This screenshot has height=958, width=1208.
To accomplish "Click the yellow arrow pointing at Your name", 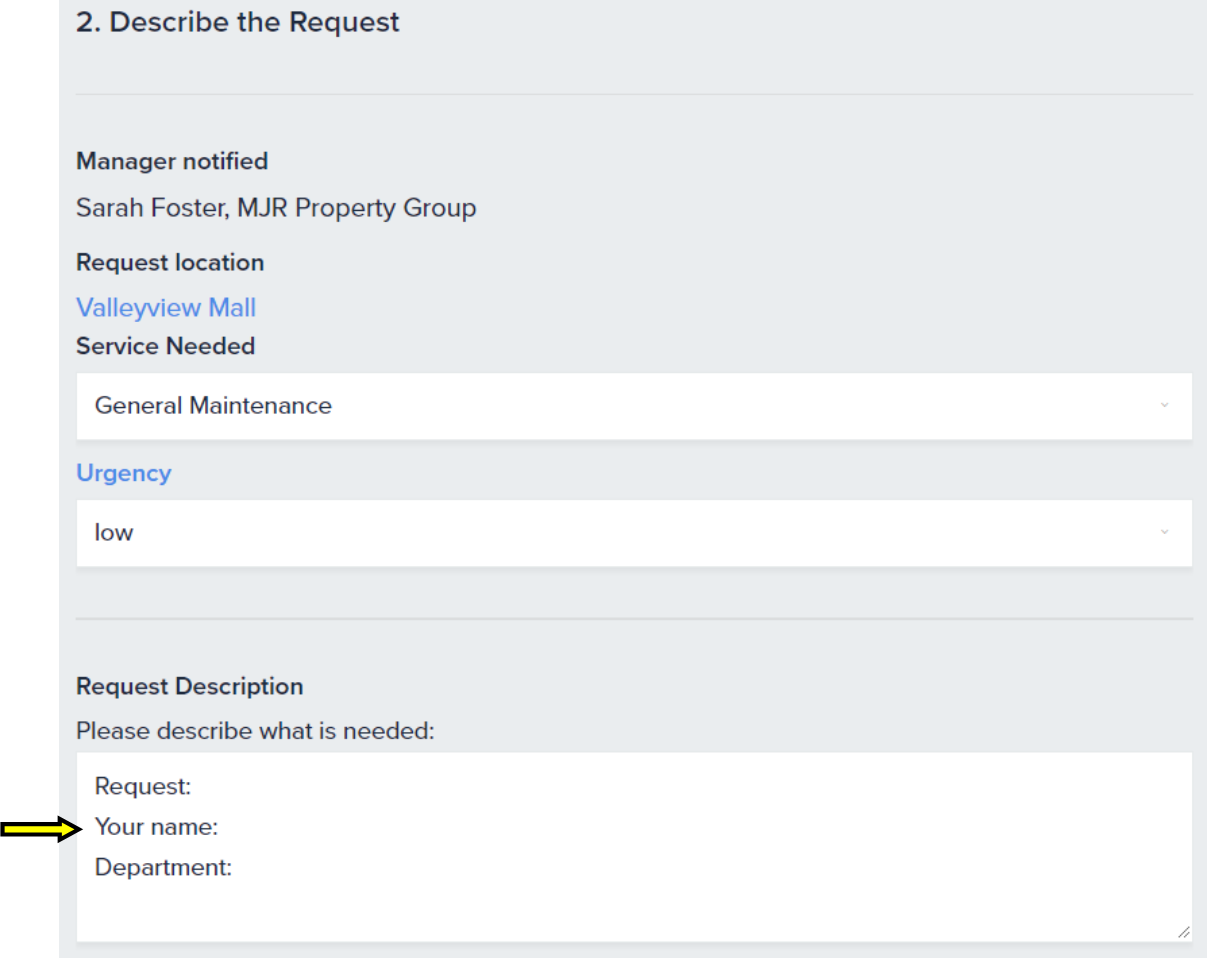I will (x=40, y=829).
